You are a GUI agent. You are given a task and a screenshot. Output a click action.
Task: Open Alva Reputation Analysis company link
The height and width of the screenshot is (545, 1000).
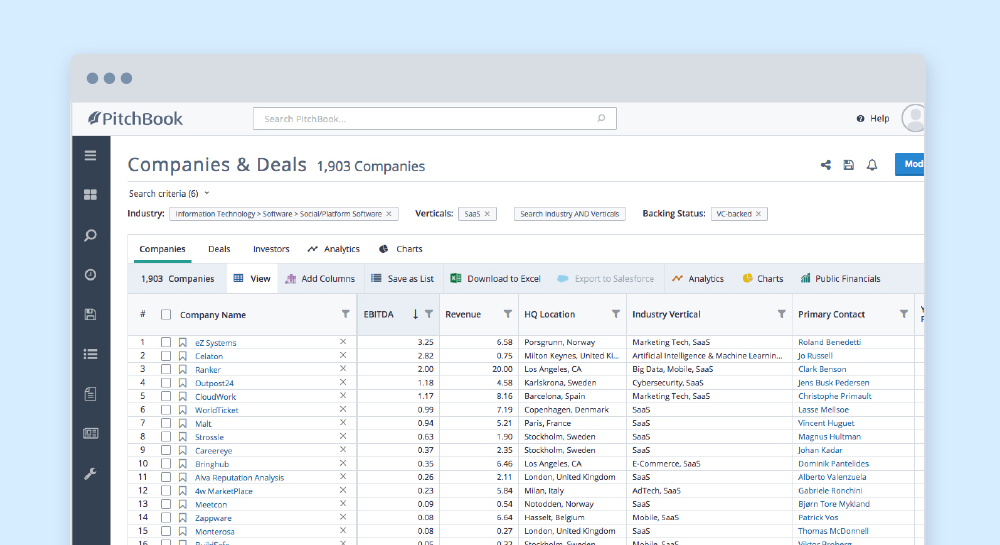239,477
